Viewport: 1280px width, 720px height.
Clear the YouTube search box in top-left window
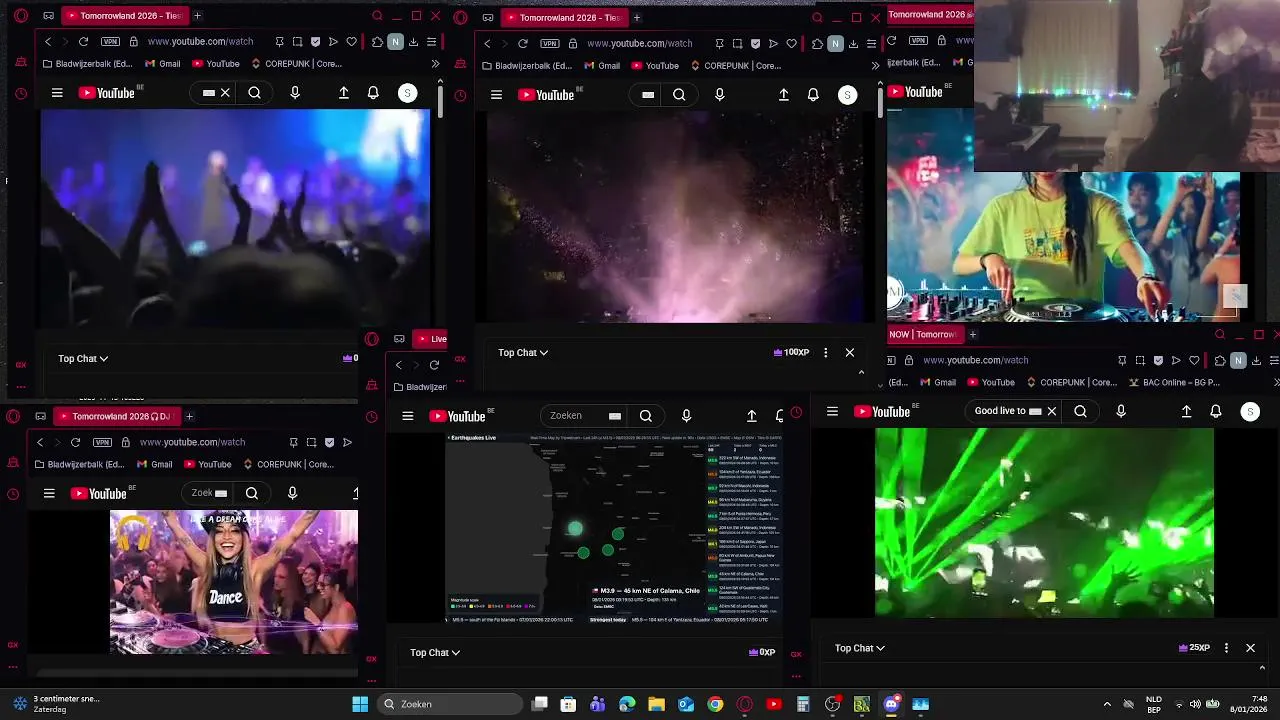(225, 93)
